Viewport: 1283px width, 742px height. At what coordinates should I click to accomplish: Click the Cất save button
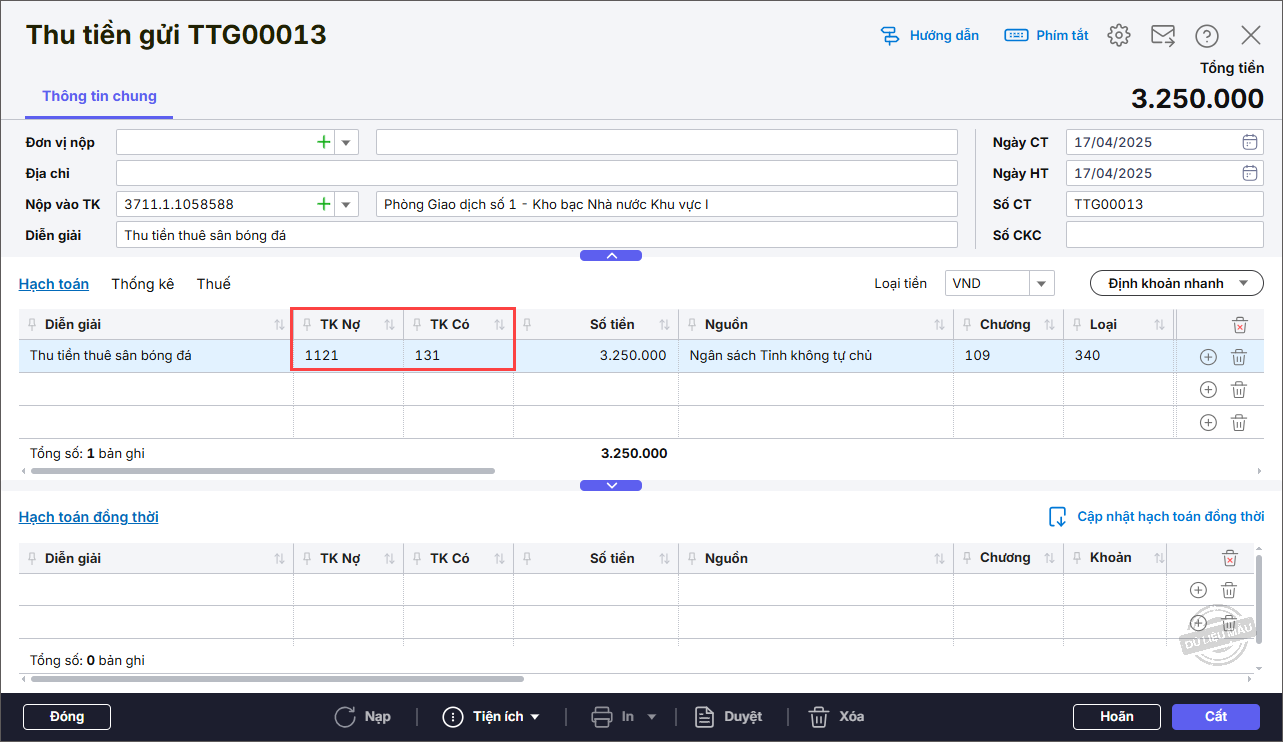(1215, 717)
